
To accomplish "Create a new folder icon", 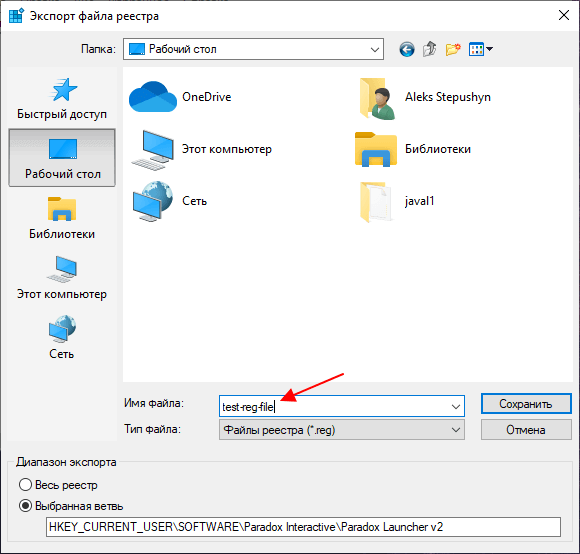I will (x=453, y=49).
